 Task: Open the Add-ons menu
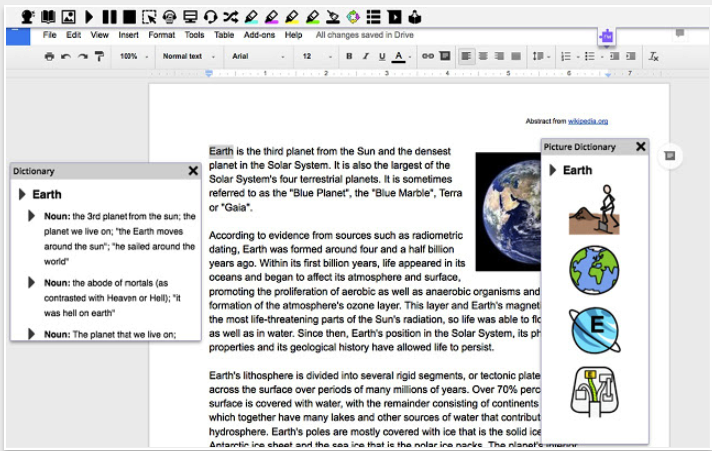pyautogui.click(x=259, y=35)
